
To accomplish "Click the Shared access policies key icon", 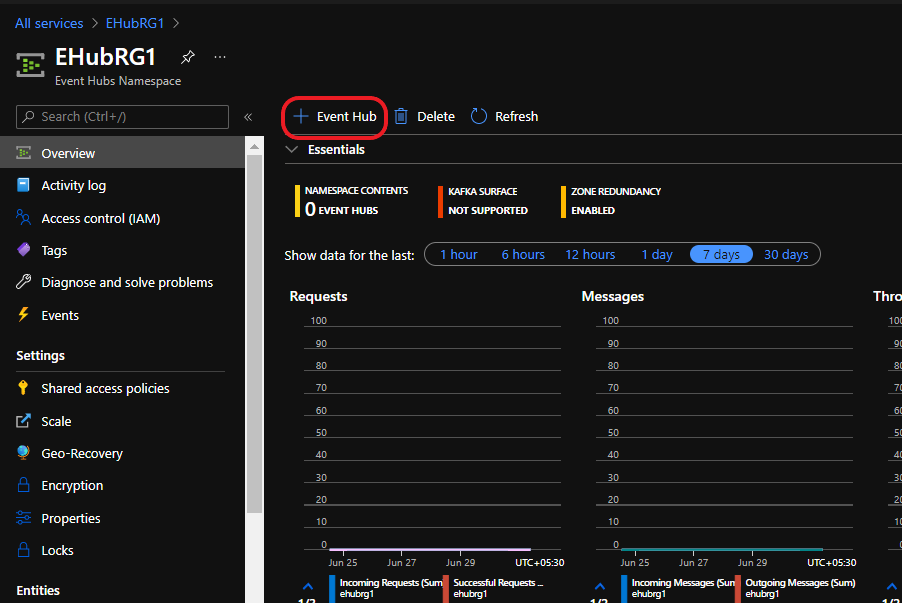I will [x=24, y=388].
